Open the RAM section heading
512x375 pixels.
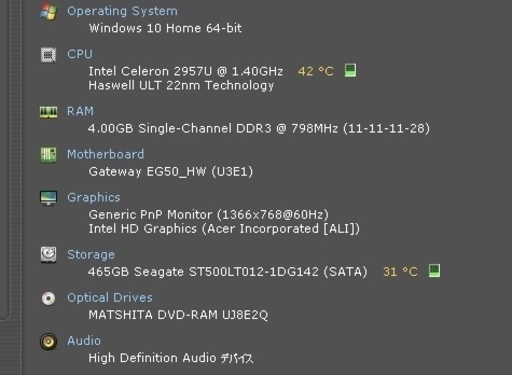pos(80,111)
